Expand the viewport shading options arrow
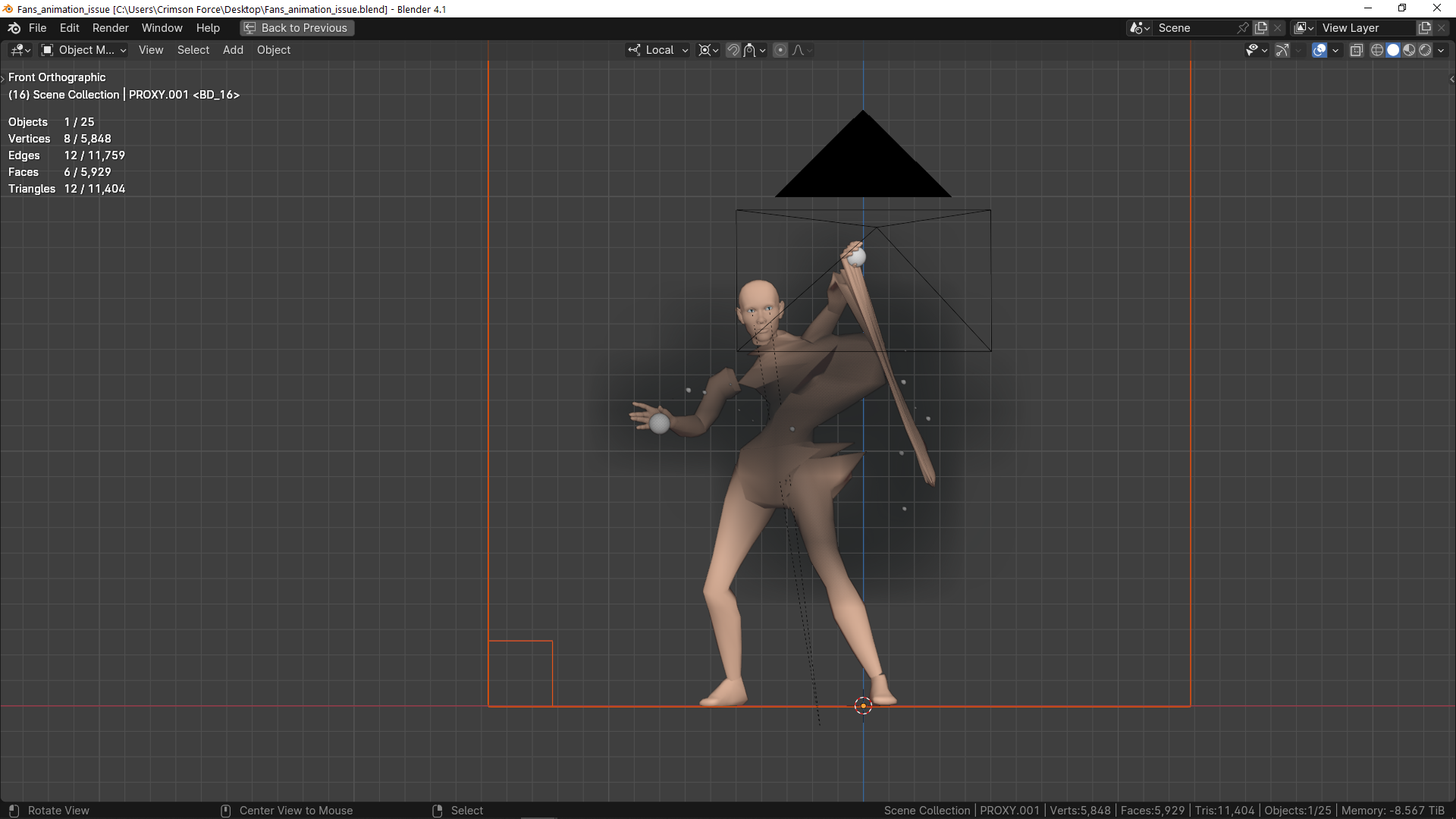Screen dimensions: 1456x819 [x=1441, y=50]
